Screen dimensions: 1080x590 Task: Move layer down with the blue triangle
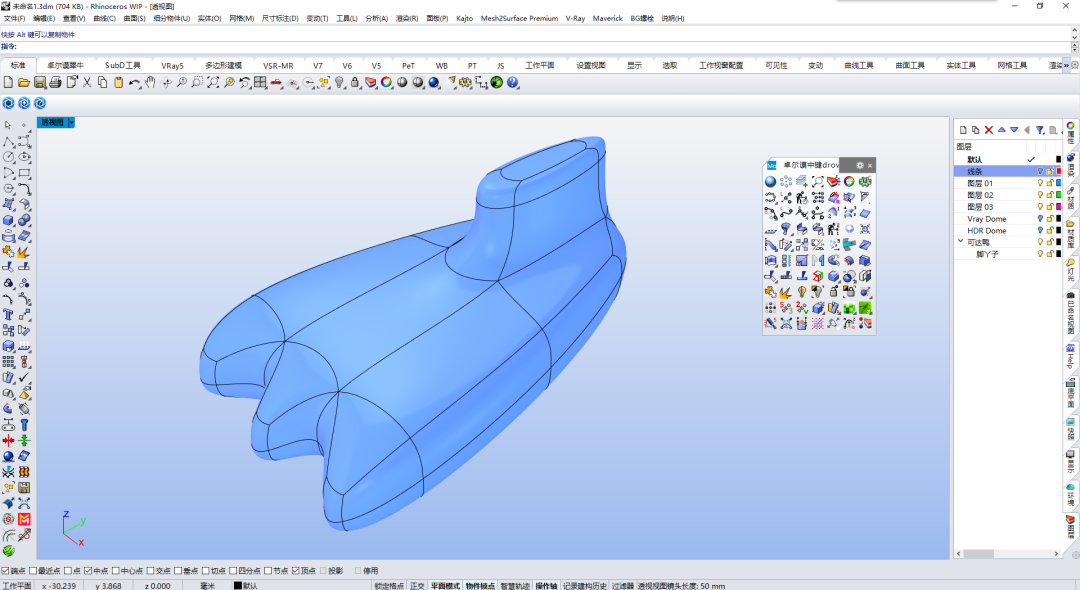[1014, 129]
